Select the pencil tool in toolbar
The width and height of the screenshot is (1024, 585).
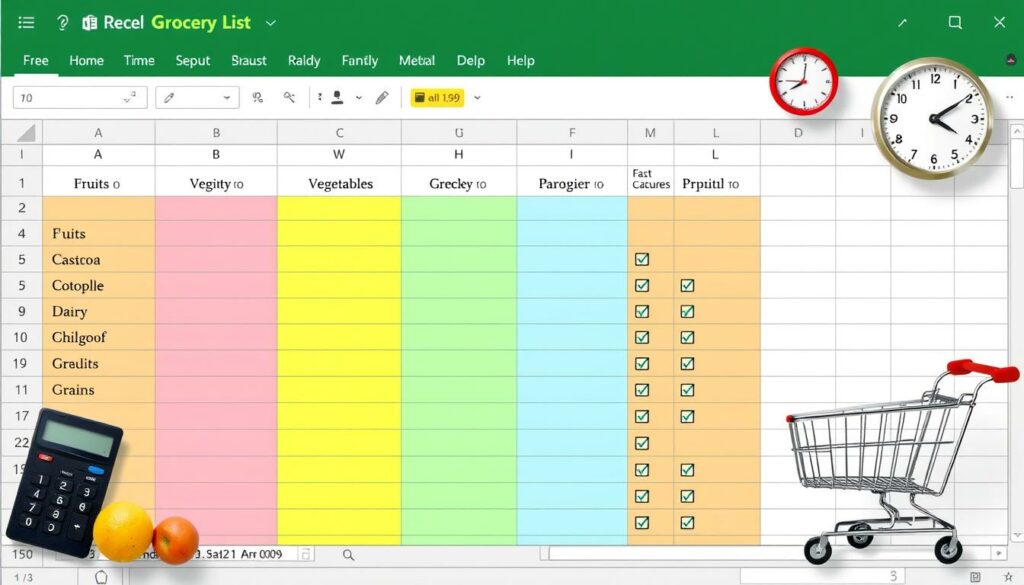(382, 97)
